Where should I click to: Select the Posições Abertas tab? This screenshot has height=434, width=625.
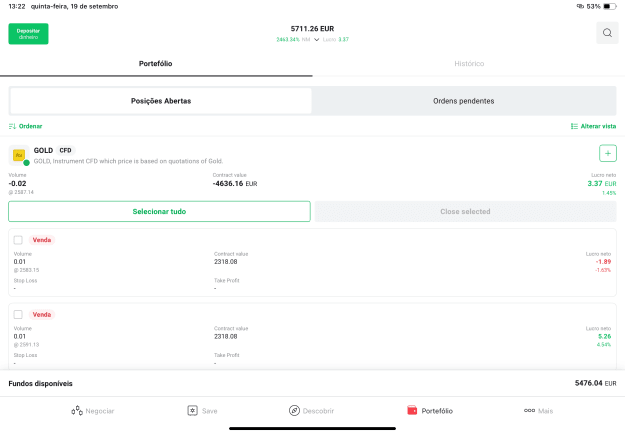coord(161,101)
